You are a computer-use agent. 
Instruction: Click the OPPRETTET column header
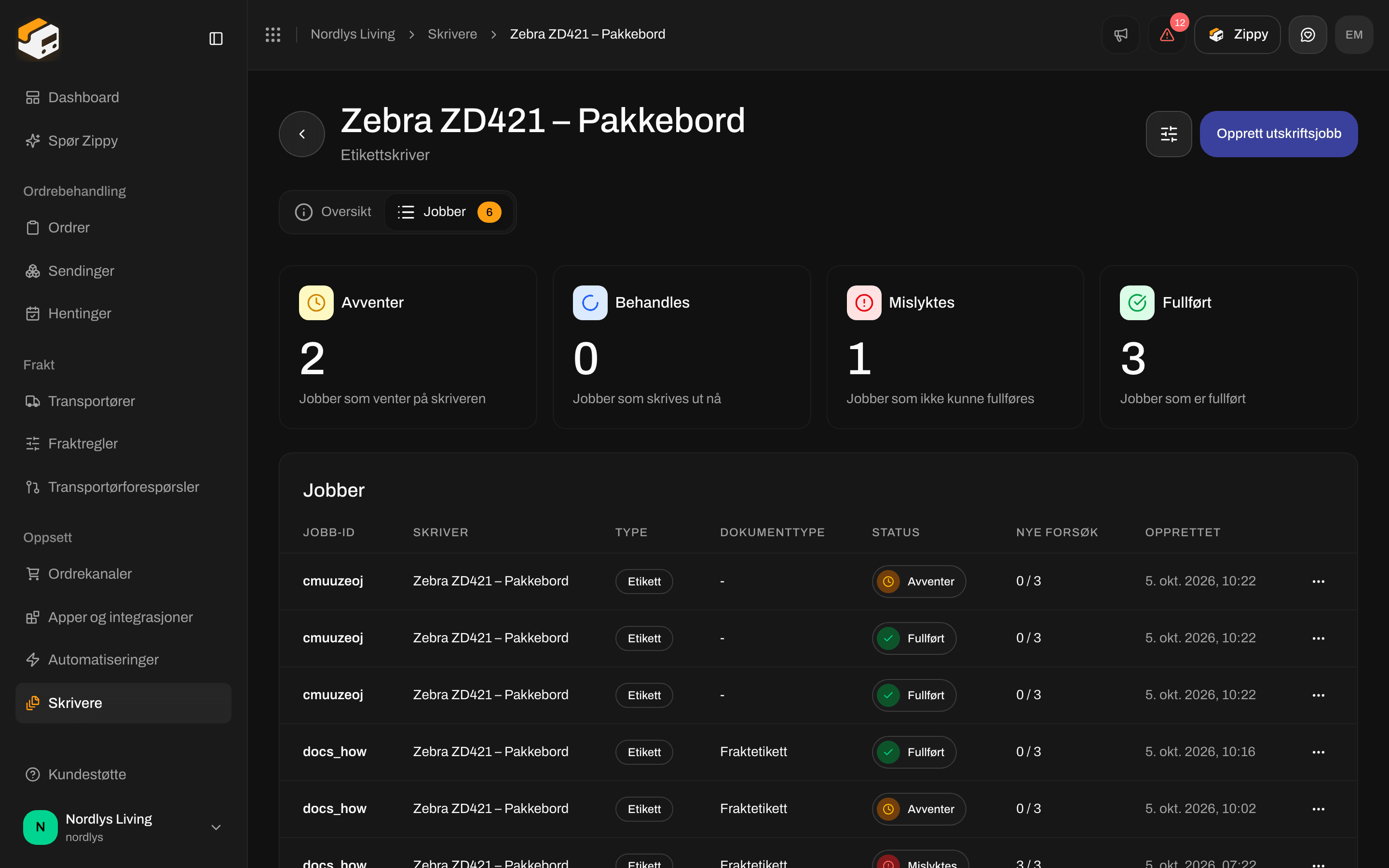[x=1183, y=532]
